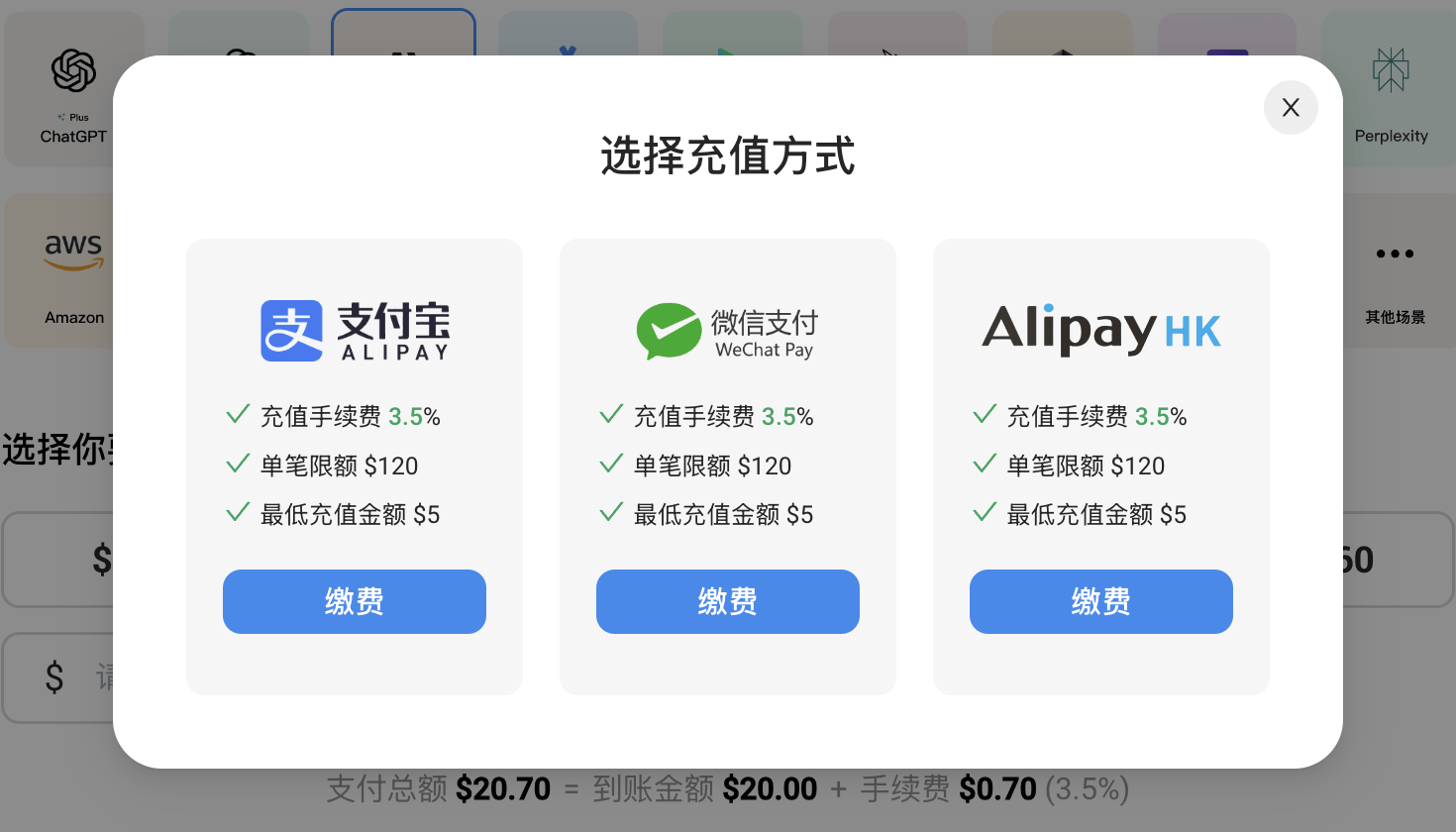Click the Alipay logo
This screenshot has width=1456, height=832.
click(x=355, y=331)
